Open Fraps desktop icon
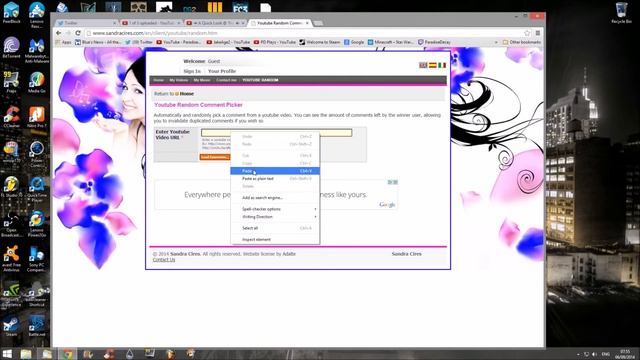640x360 pixels. click(x=11, y=82)
